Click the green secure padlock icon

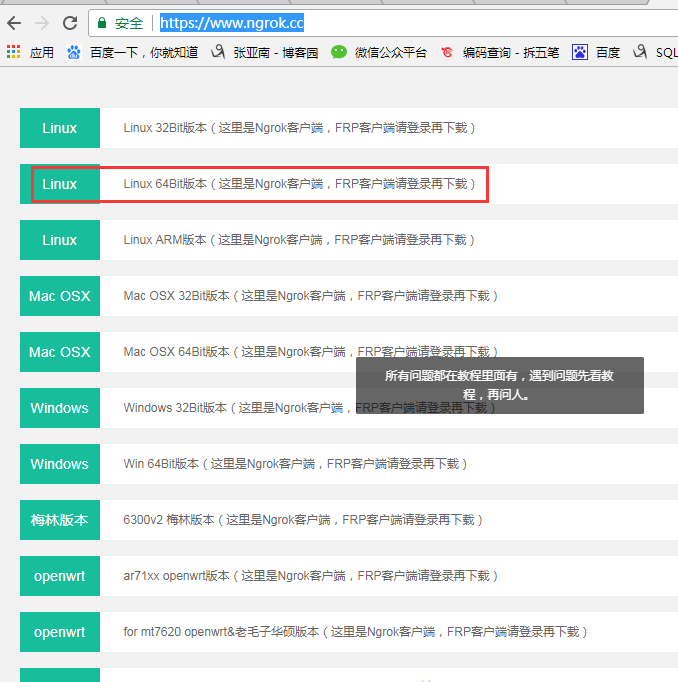[x=102, y=23]
